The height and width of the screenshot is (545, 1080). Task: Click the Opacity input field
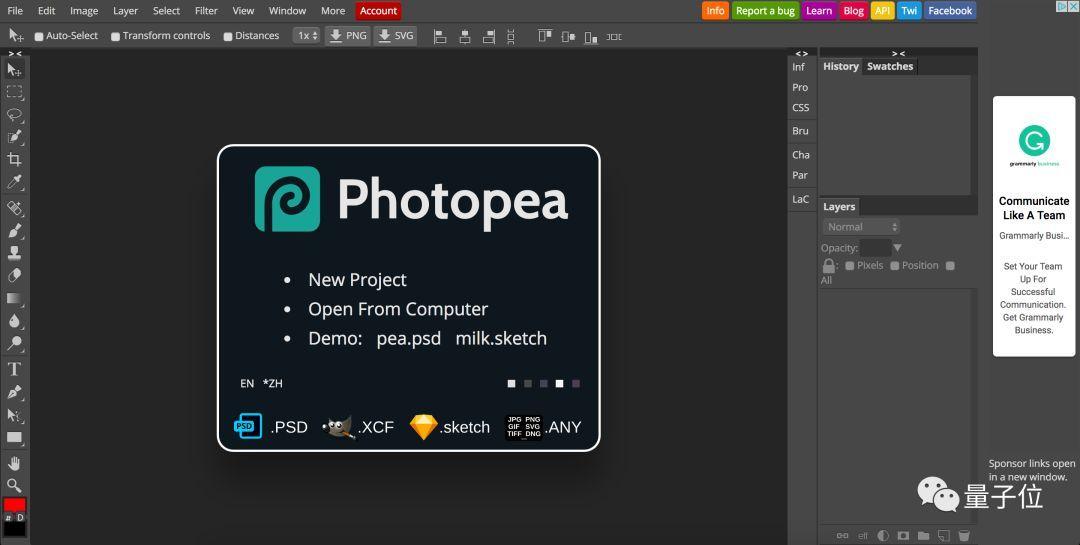875,248
